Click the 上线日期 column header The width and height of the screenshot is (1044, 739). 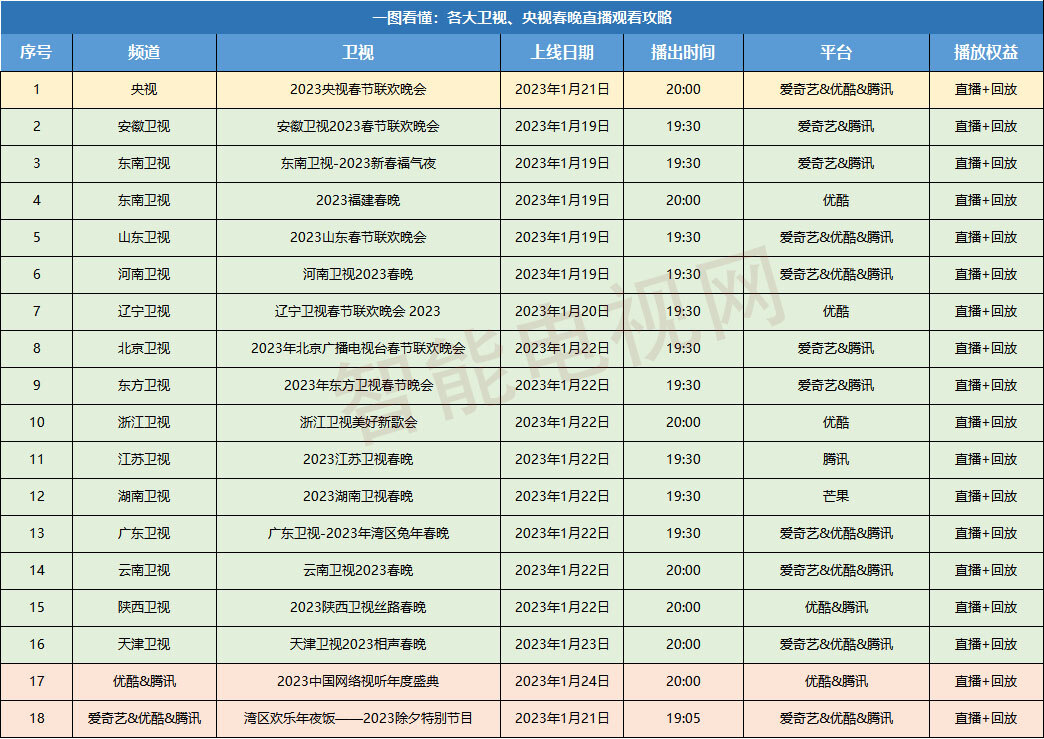pyautogui.click(x=562, y=53)
